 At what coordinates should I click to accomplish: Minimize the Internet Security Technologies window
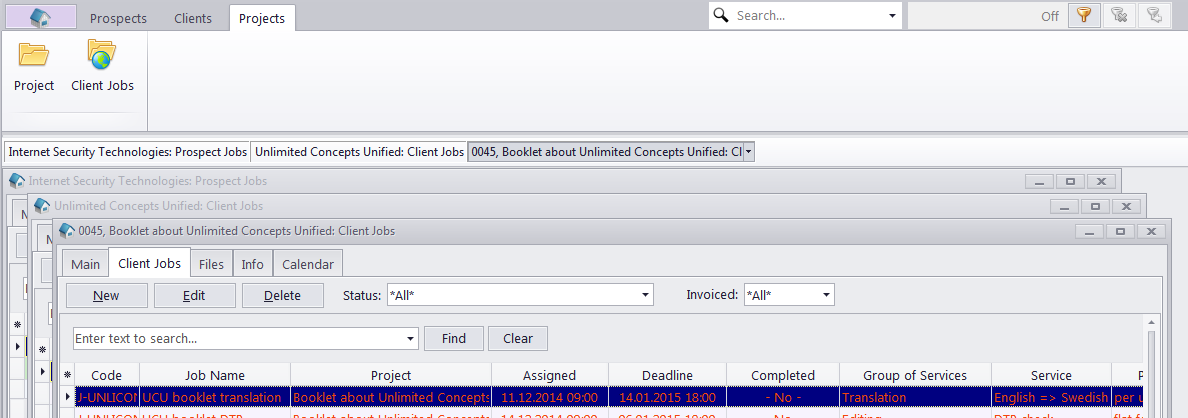1039,182
